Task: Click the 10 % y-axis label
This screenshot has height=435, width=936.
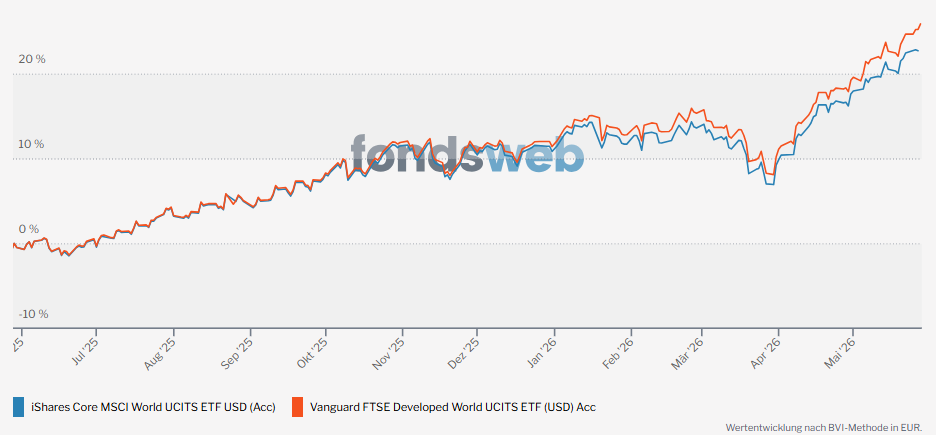Action: (32, 144)
